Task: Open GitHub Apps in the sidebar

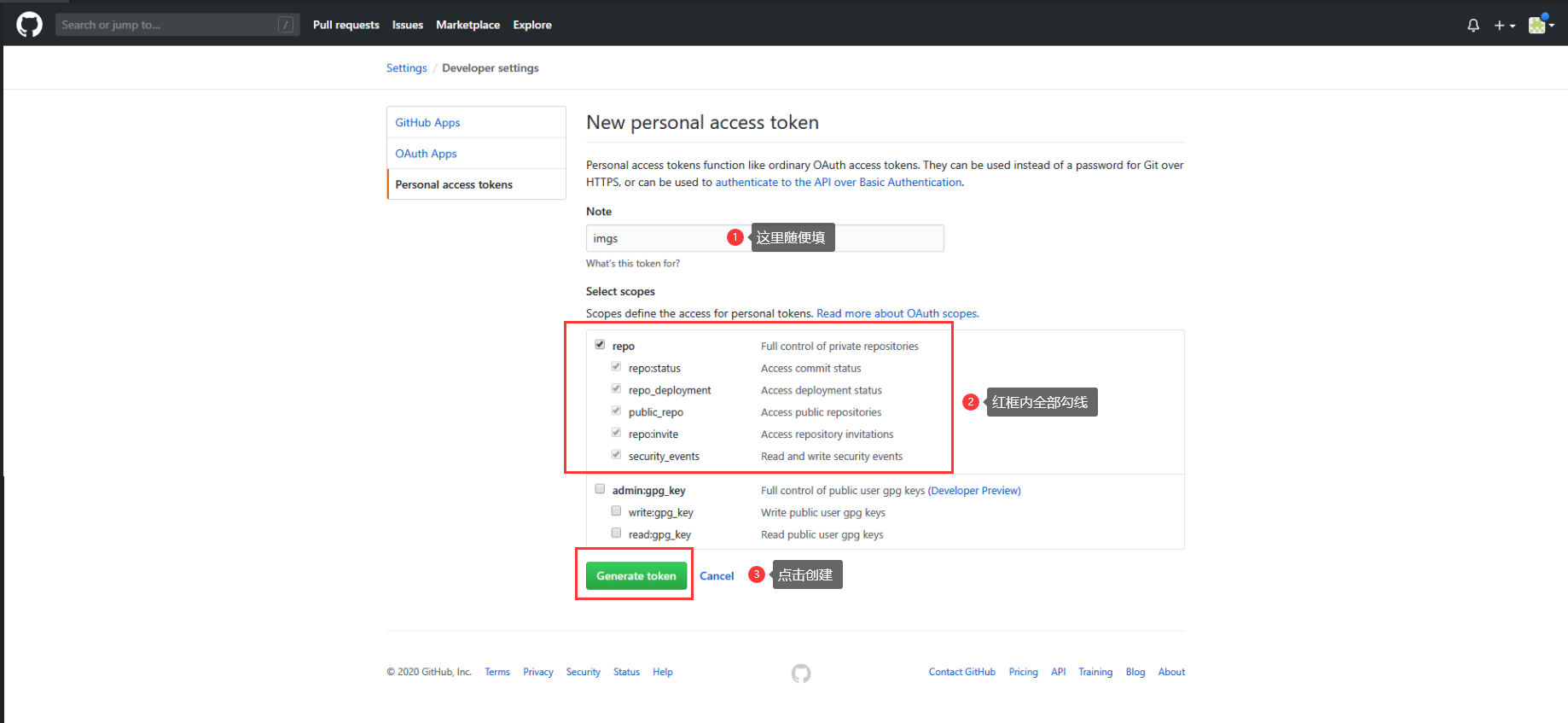Action: pos(427,123)
